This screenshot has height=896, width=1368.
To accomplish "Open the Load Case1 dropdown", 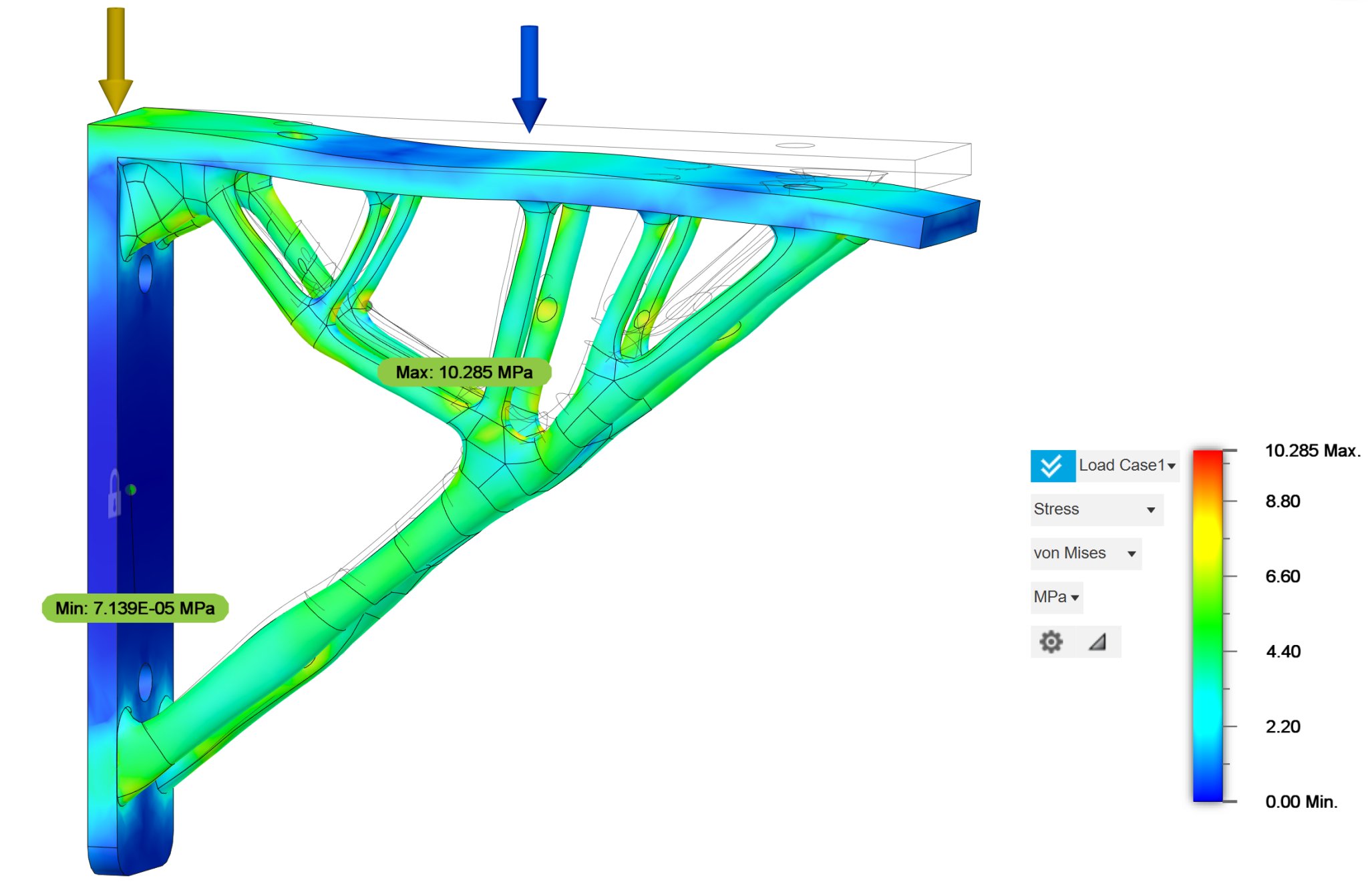I will click(x=1127, y=465).
